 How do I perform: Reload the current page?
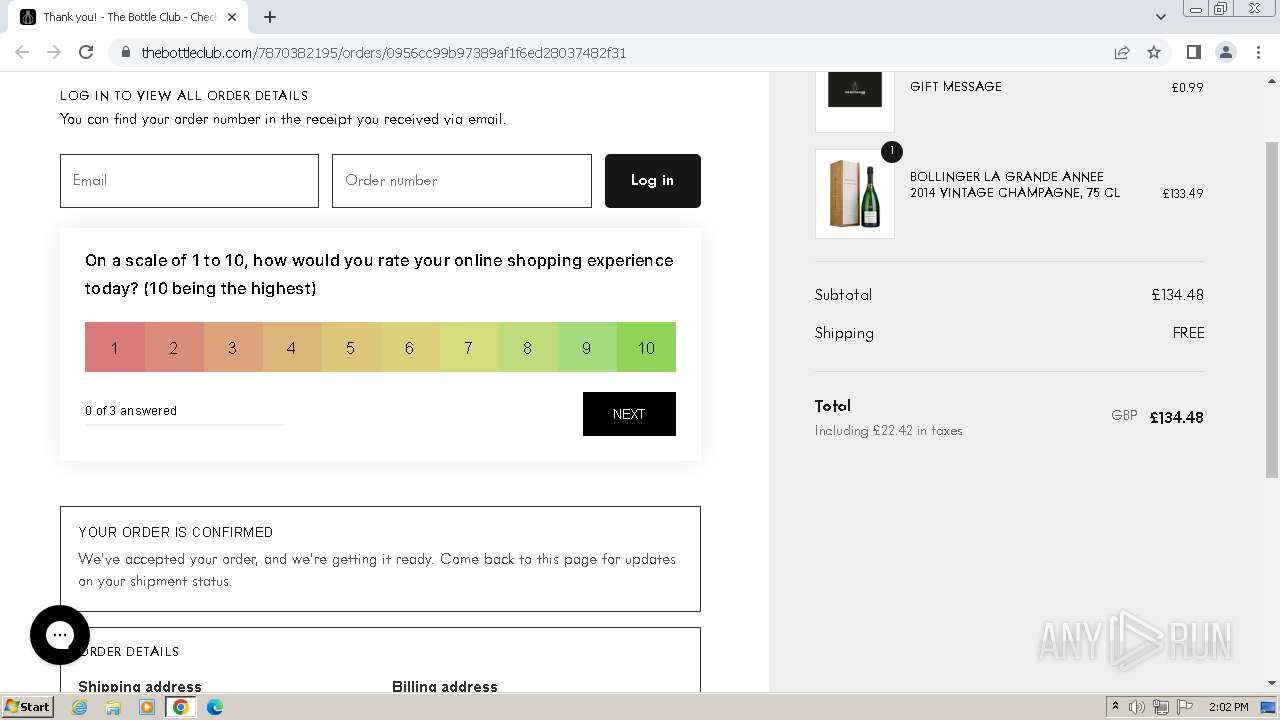pyautogui.click(x=86, y=52)
